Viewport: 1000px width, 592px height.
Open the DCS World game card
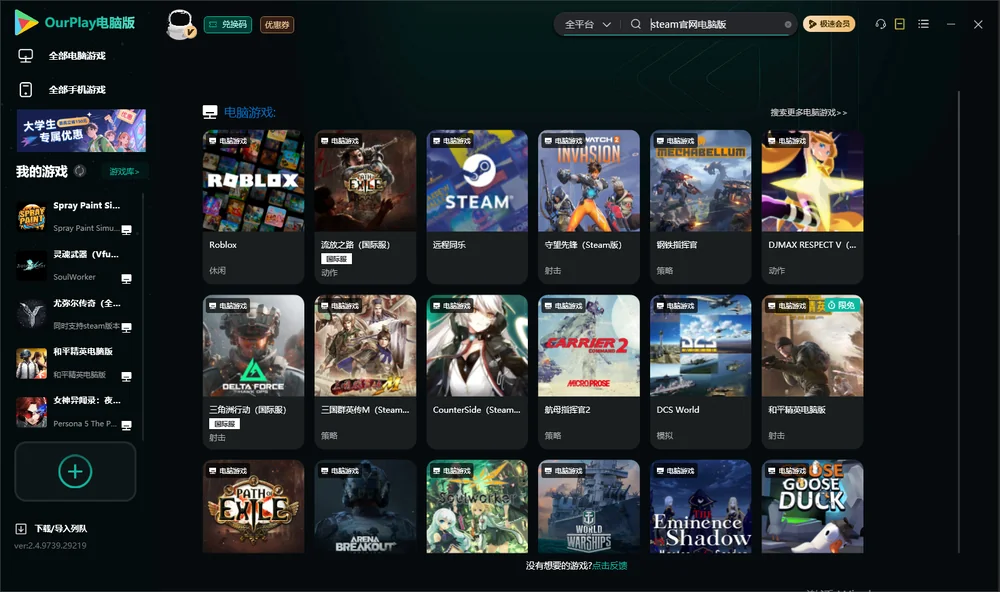(x=700, y=372)
